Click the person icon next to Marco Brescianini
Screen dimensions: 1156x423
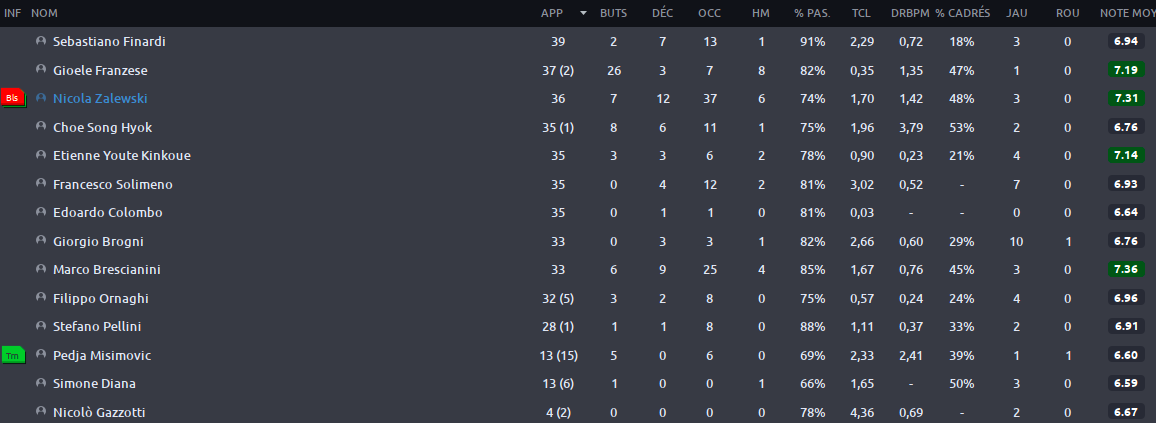(41, 270)
